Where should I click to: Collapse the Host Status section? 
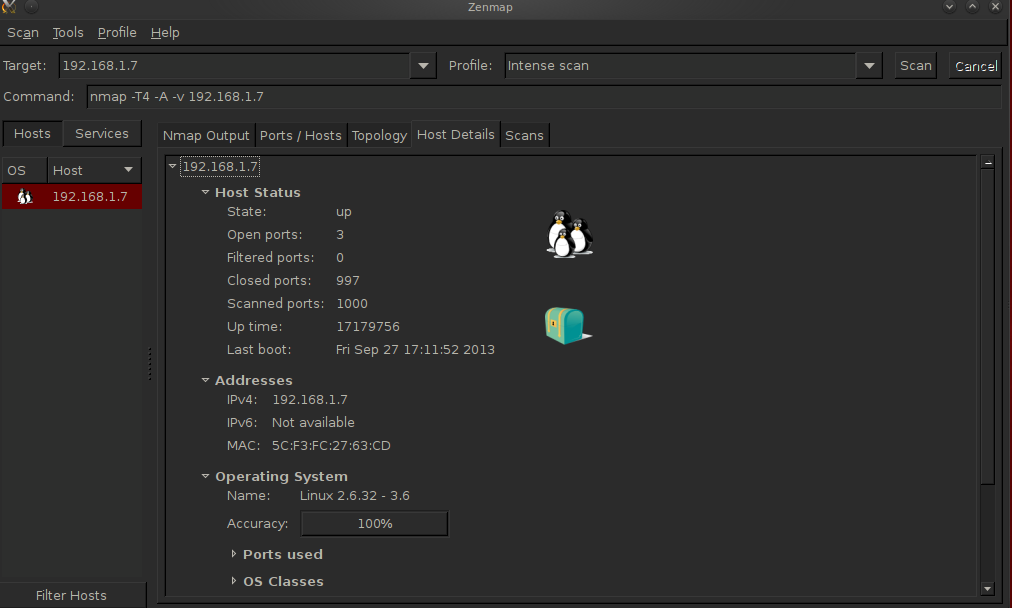point(205,192)
